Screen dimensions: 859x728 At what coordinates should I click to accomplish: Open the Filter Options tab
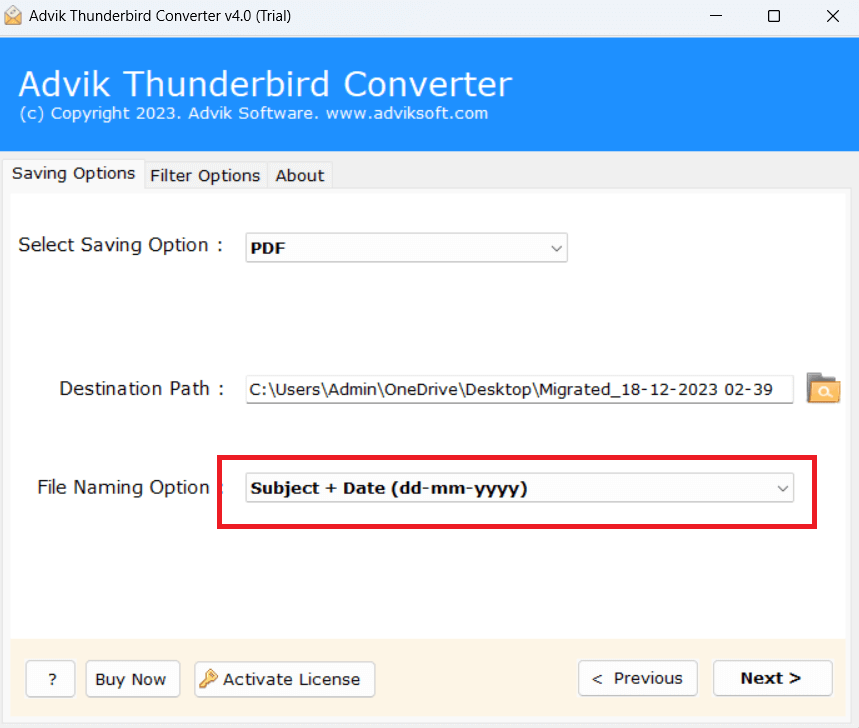pos(205,176)
